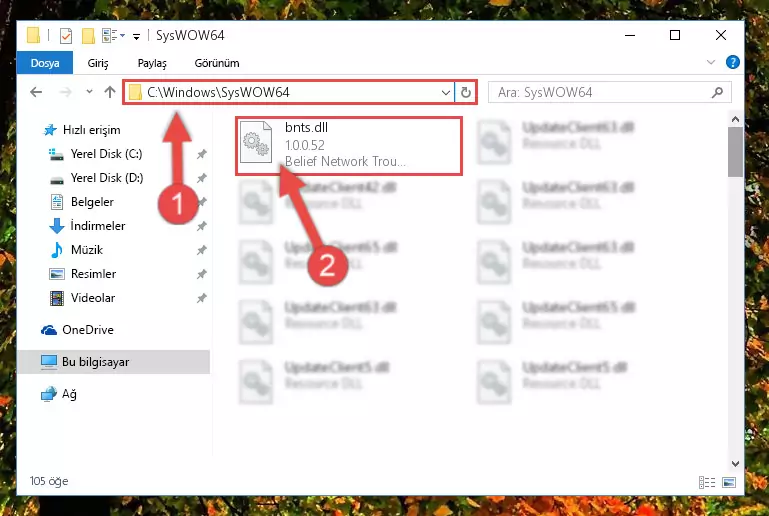Click the pin icon next to Müzik
The image size is (769, 516).
201,250
